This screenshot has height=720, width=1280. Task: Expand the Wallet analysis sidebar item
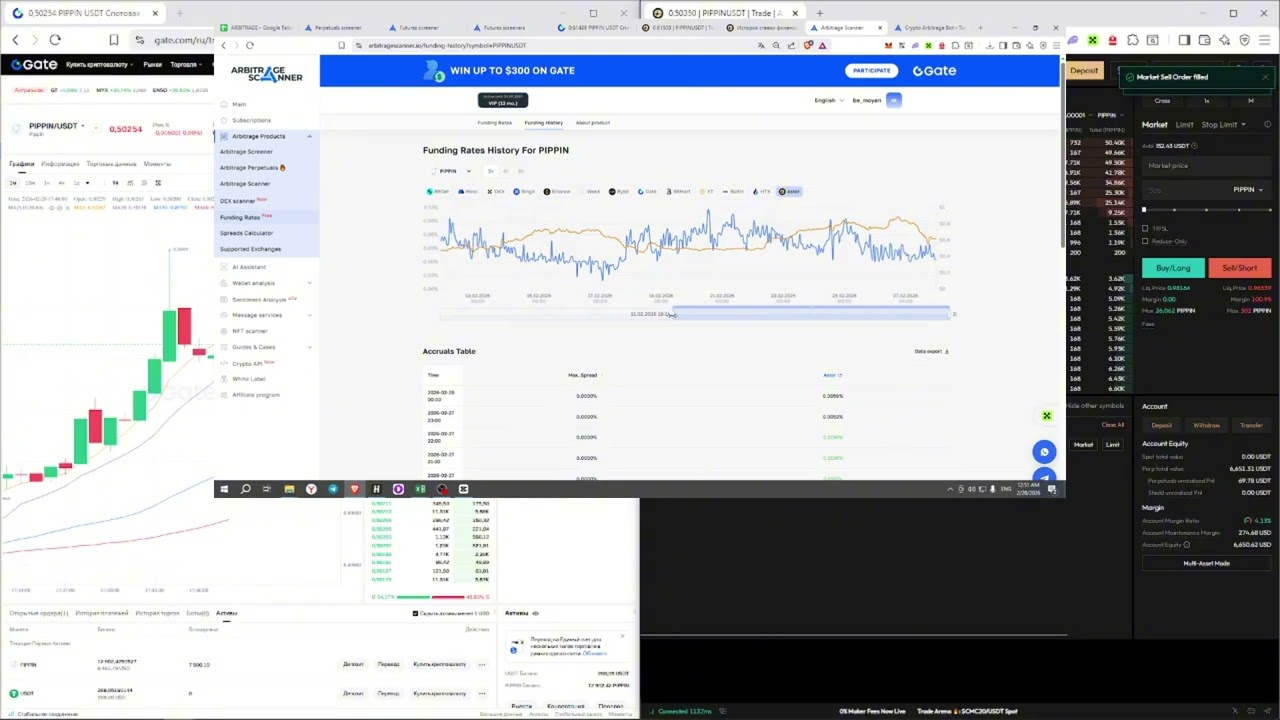(309, 283)
